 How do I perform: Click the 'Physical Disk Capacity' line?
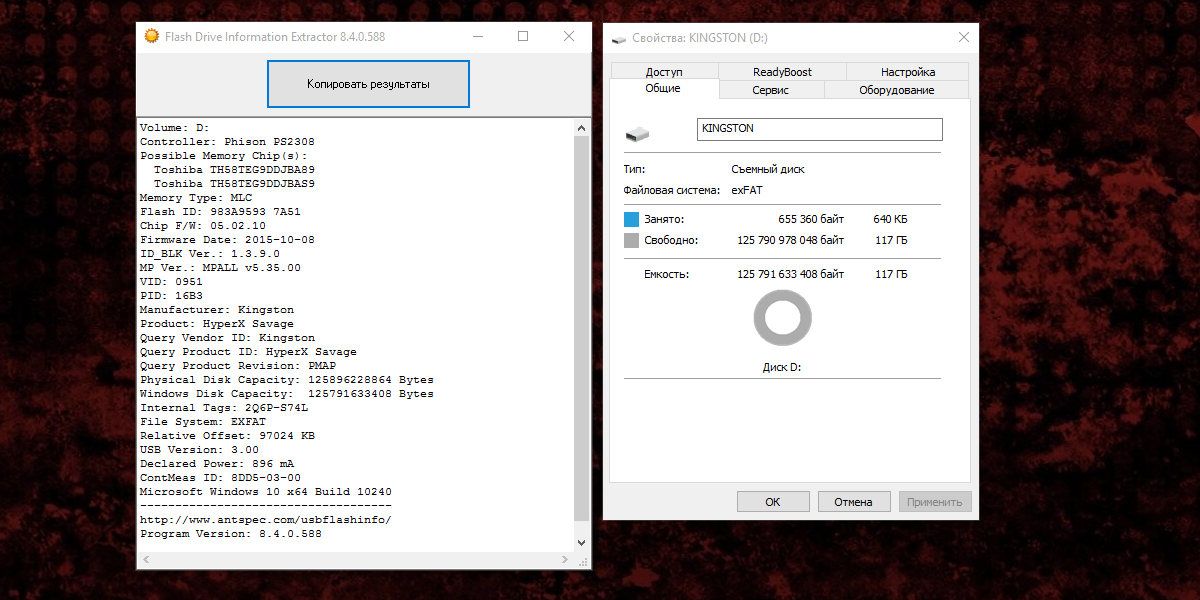coord(287,380)
